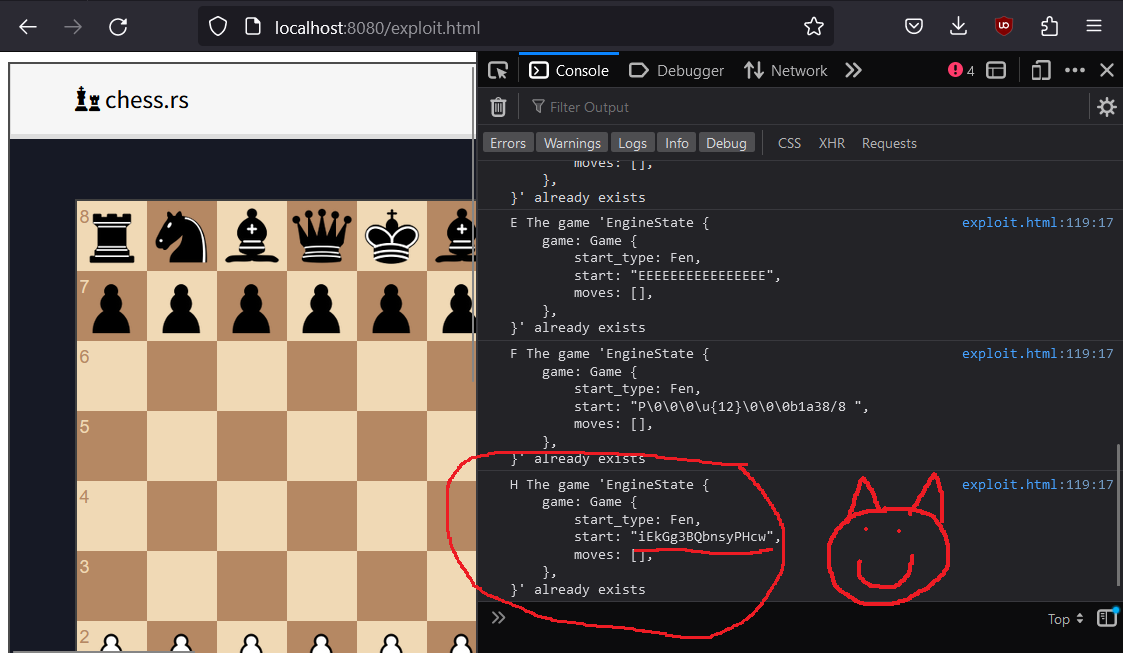The width and height of the screenshot is (1128, 662).
Task: Enable the CSS filter in console
Action: point(789,143)
